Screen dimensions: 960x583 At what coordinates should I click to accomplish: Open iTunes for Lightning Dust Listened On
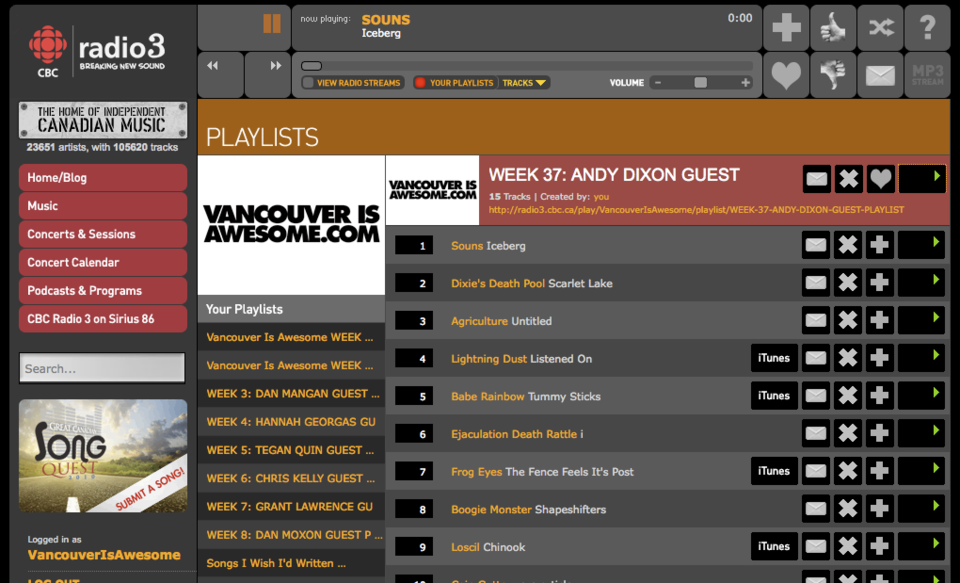click(774, 358)
